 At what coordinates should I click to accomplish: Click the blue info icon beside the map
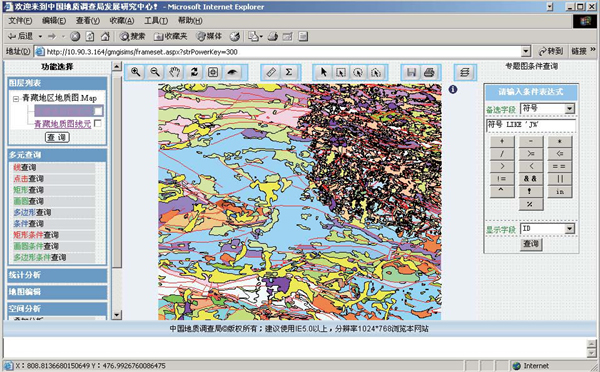point(453,89)
